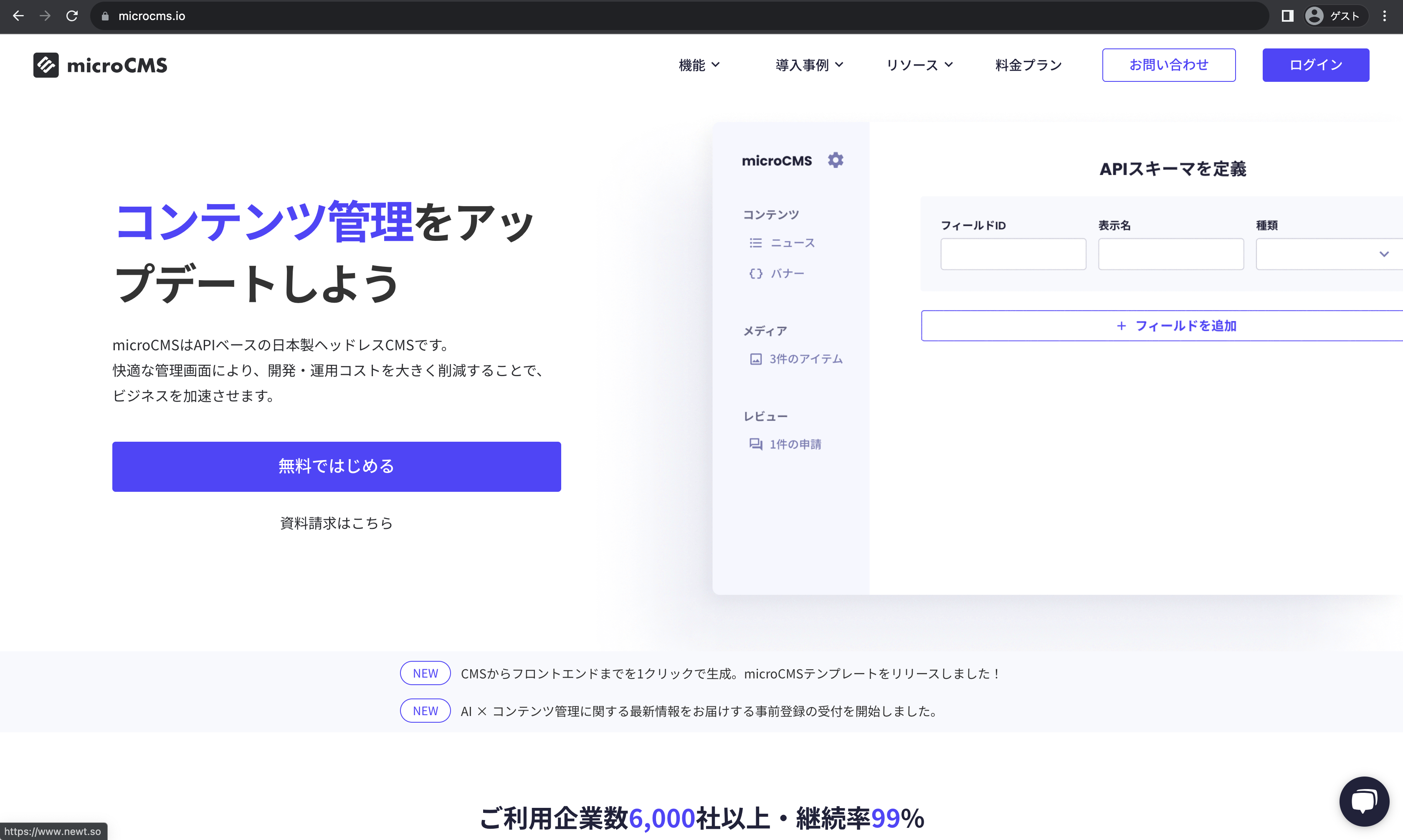1403x840 pixels.
Task: Open the browser three-dot menu
Action: click(1384, 16)
